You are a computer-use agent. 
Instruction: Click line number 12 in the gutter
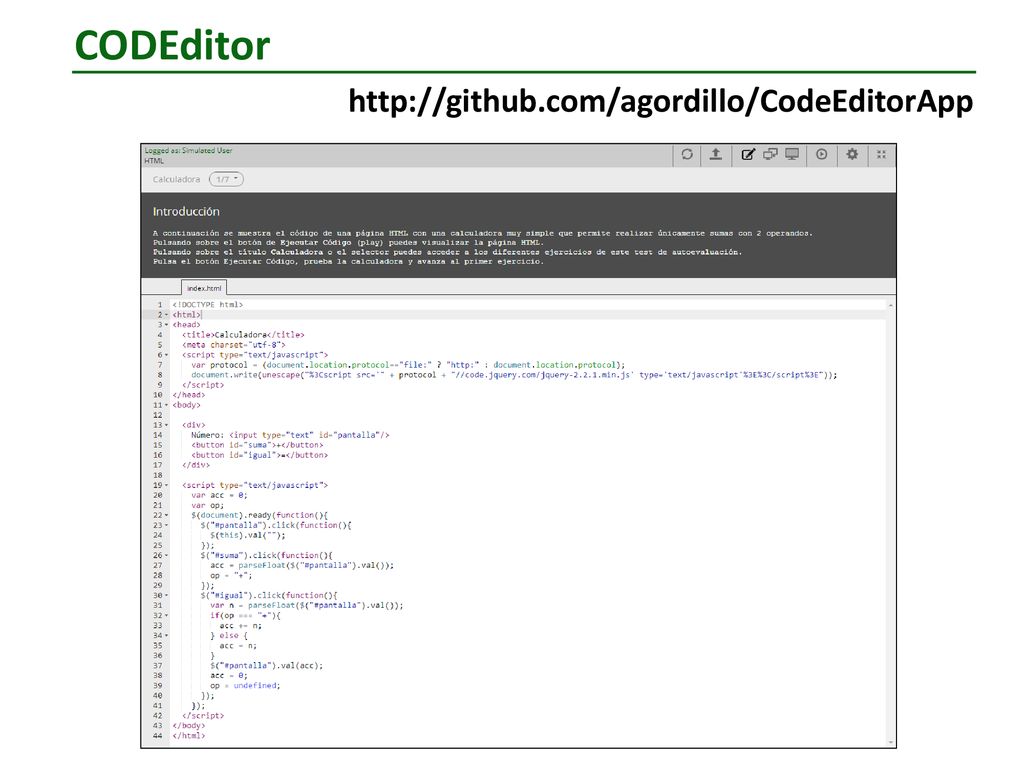(x=157, y=415)
